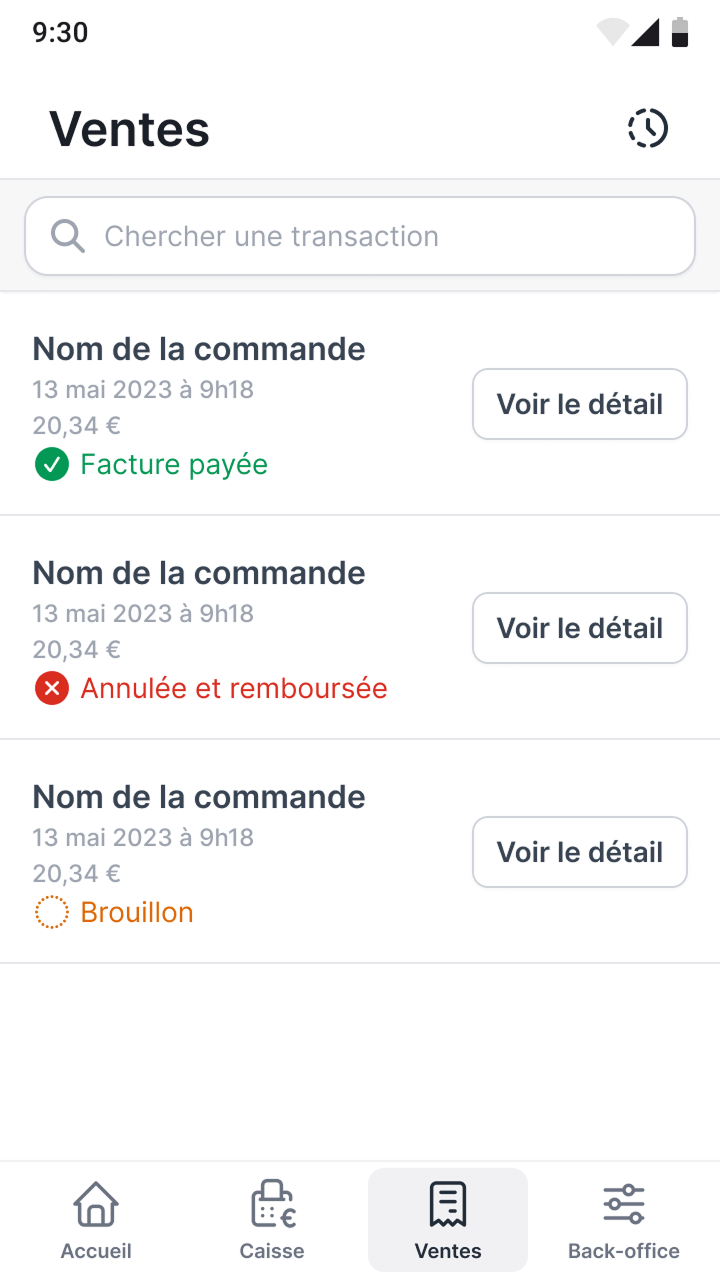Open details of the refunded order
The height and width of the screenshot is (1280, 720).
point(579,627)
